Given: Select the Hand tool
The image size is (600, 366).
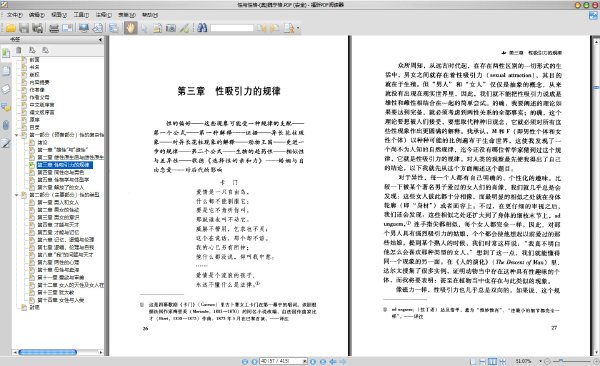Looking at the screenshot, I should click(130, 28).
